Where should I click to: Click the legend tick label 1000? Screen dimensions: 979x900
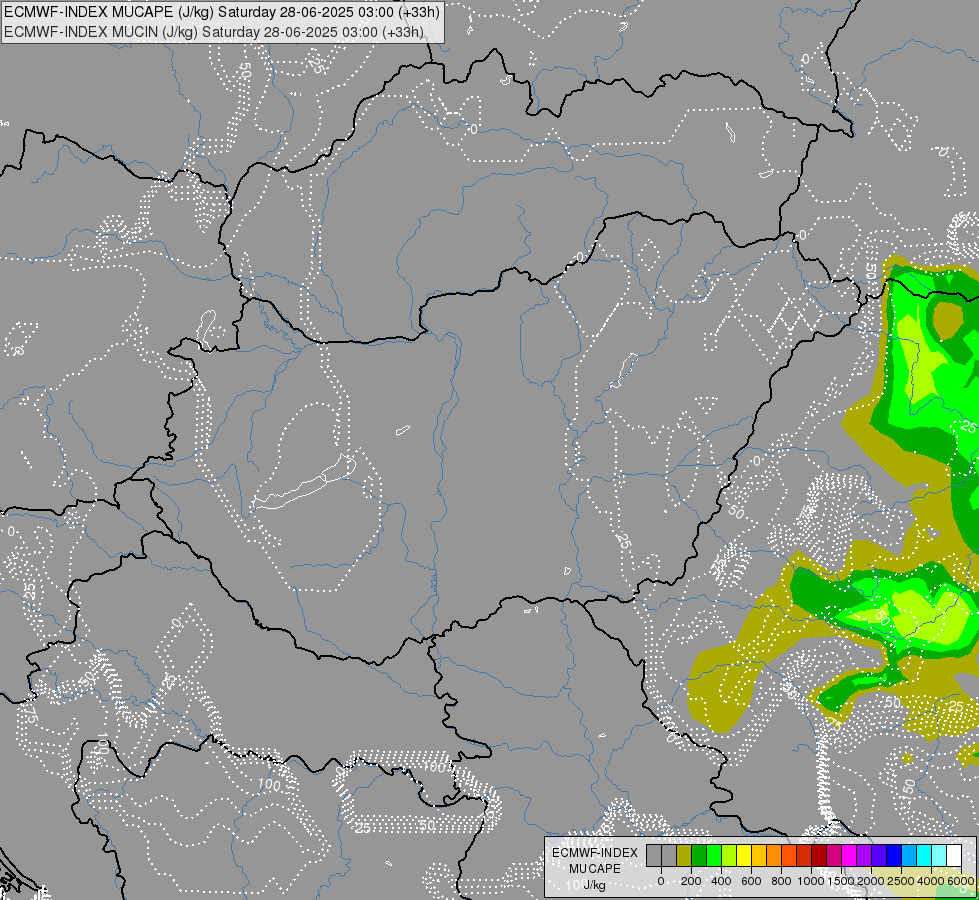coord(811,881)
